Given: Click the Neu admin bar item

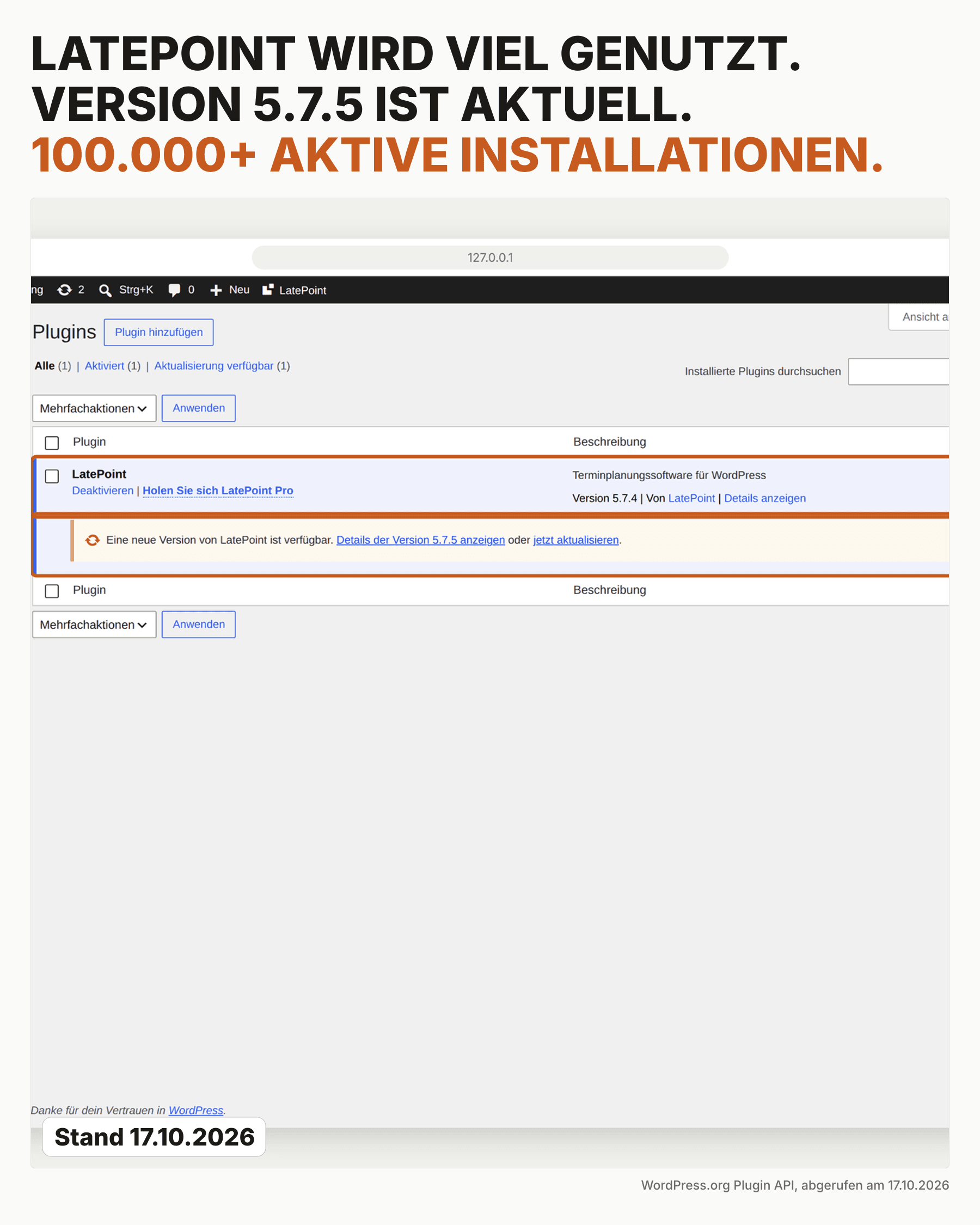Looking at the screenshot, I should click(x=239, y=290).
